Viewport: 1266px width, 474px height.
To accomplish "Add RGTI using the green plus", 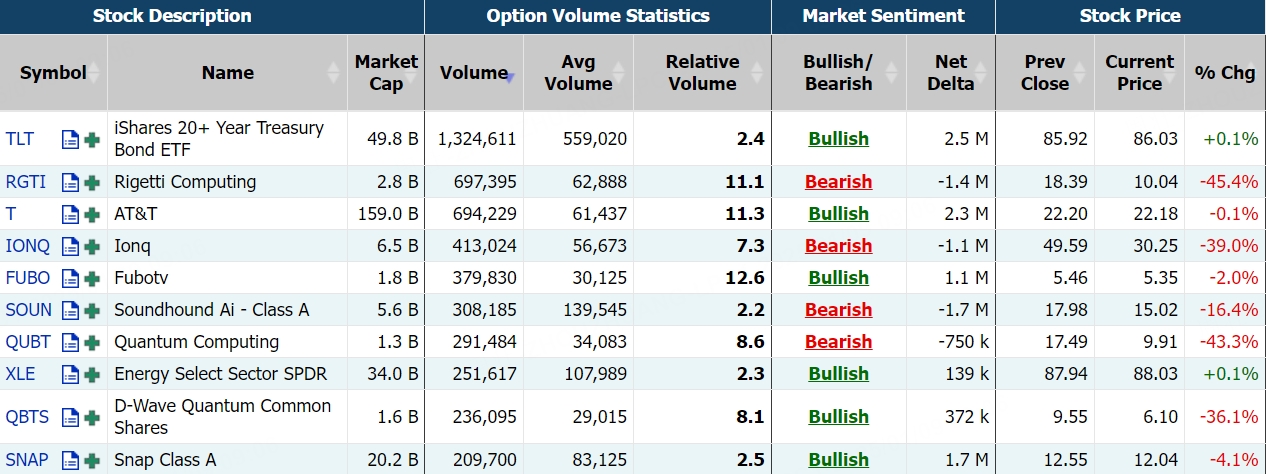I will pos(92,182).
